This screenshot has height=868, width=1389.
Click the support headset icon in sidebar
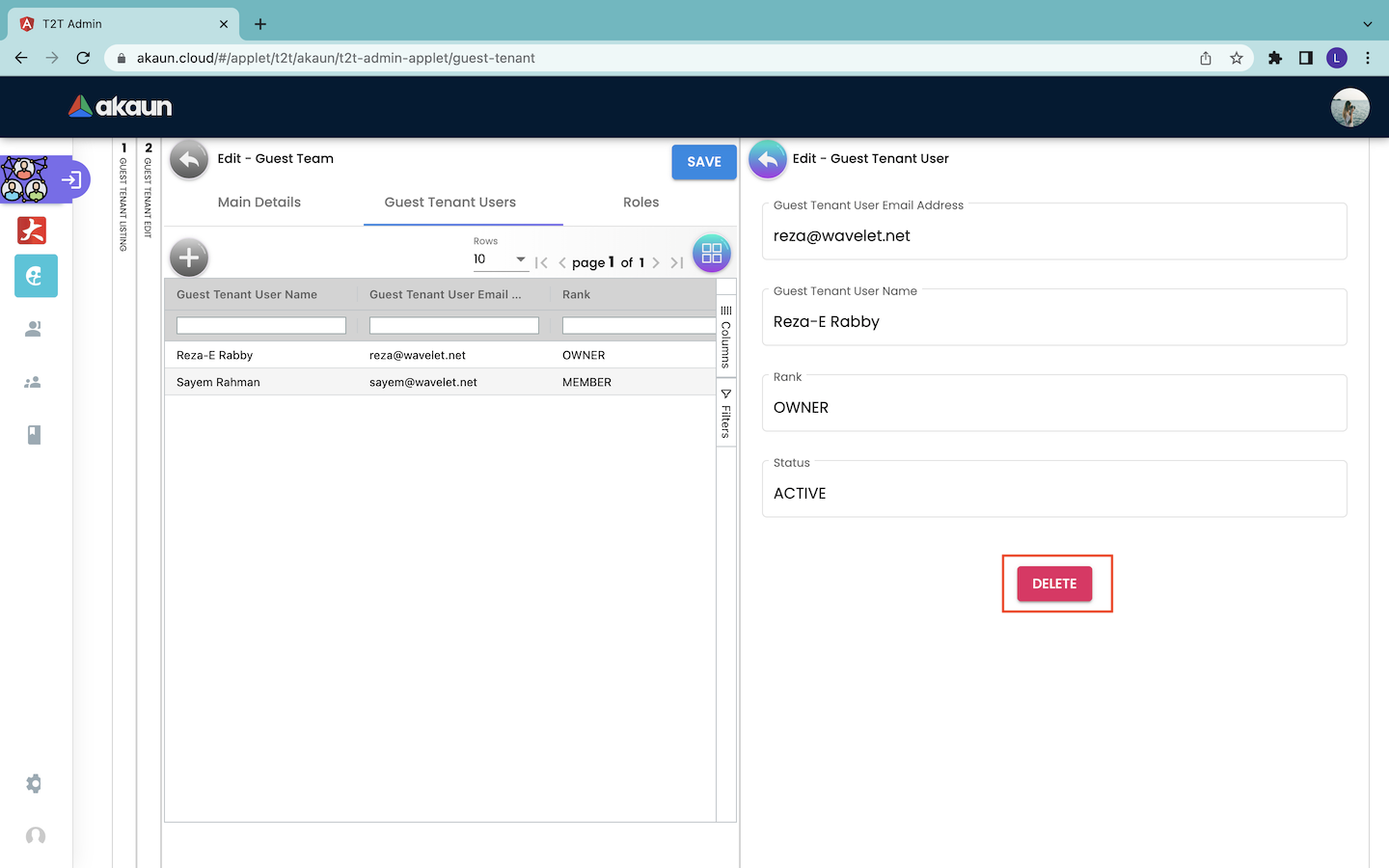point(36,835)
